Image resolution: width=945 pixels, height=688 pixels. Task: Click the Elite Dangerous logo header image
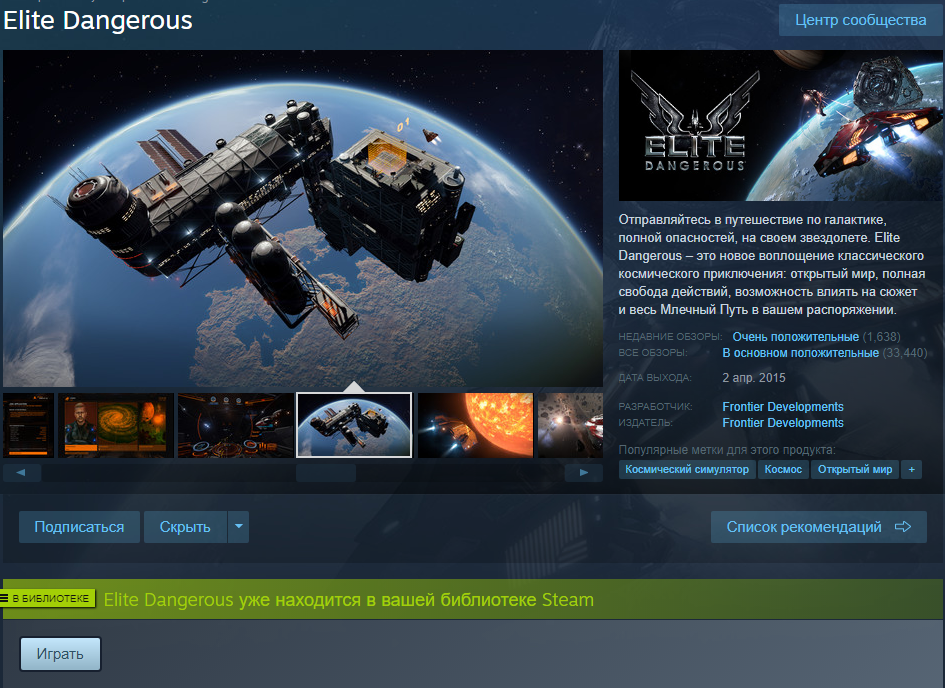(x=780, y=125)
